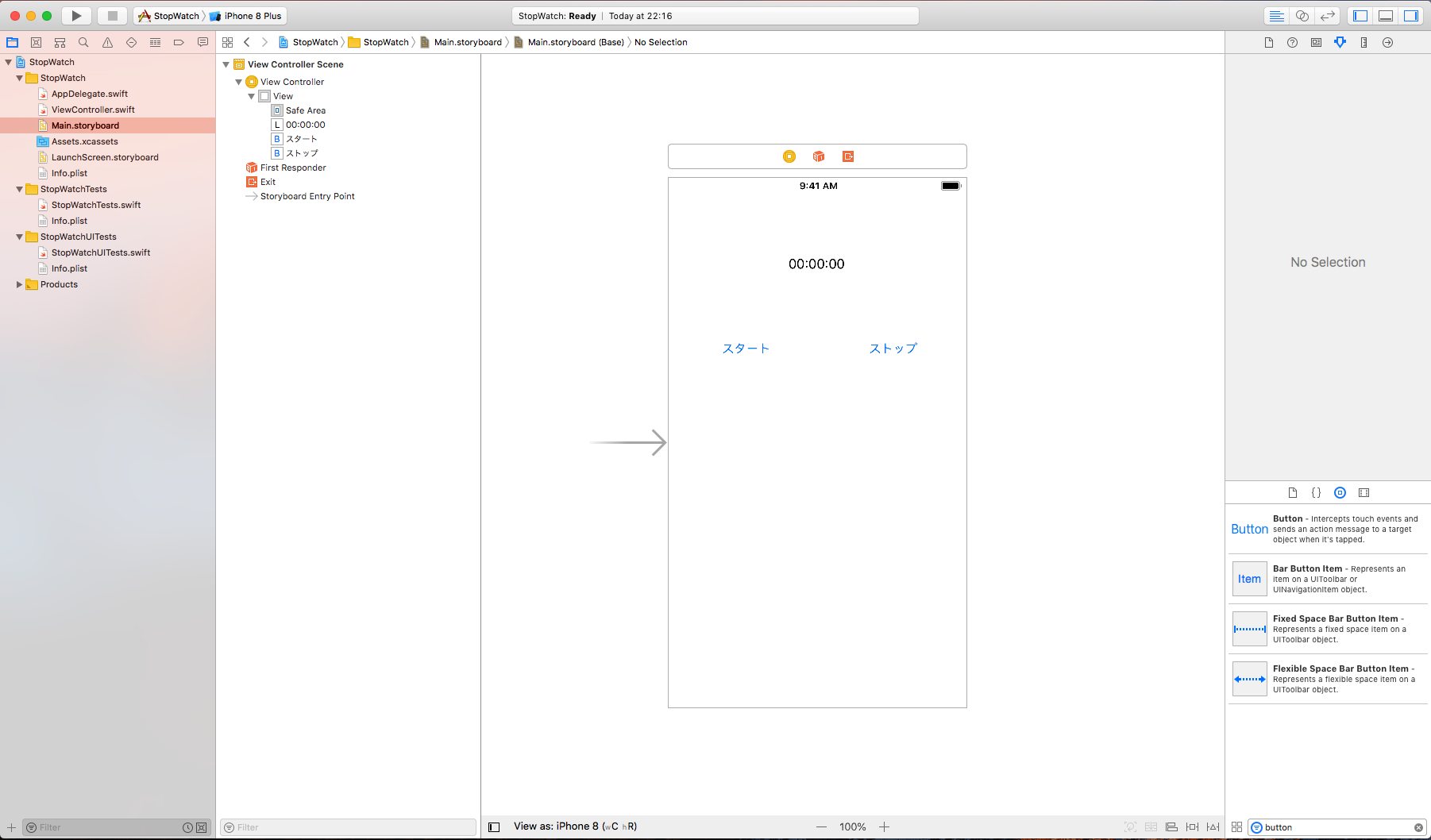Clear the button library search field
The width and height of the screenshot is (1431, 840).
click(1418, 827)
